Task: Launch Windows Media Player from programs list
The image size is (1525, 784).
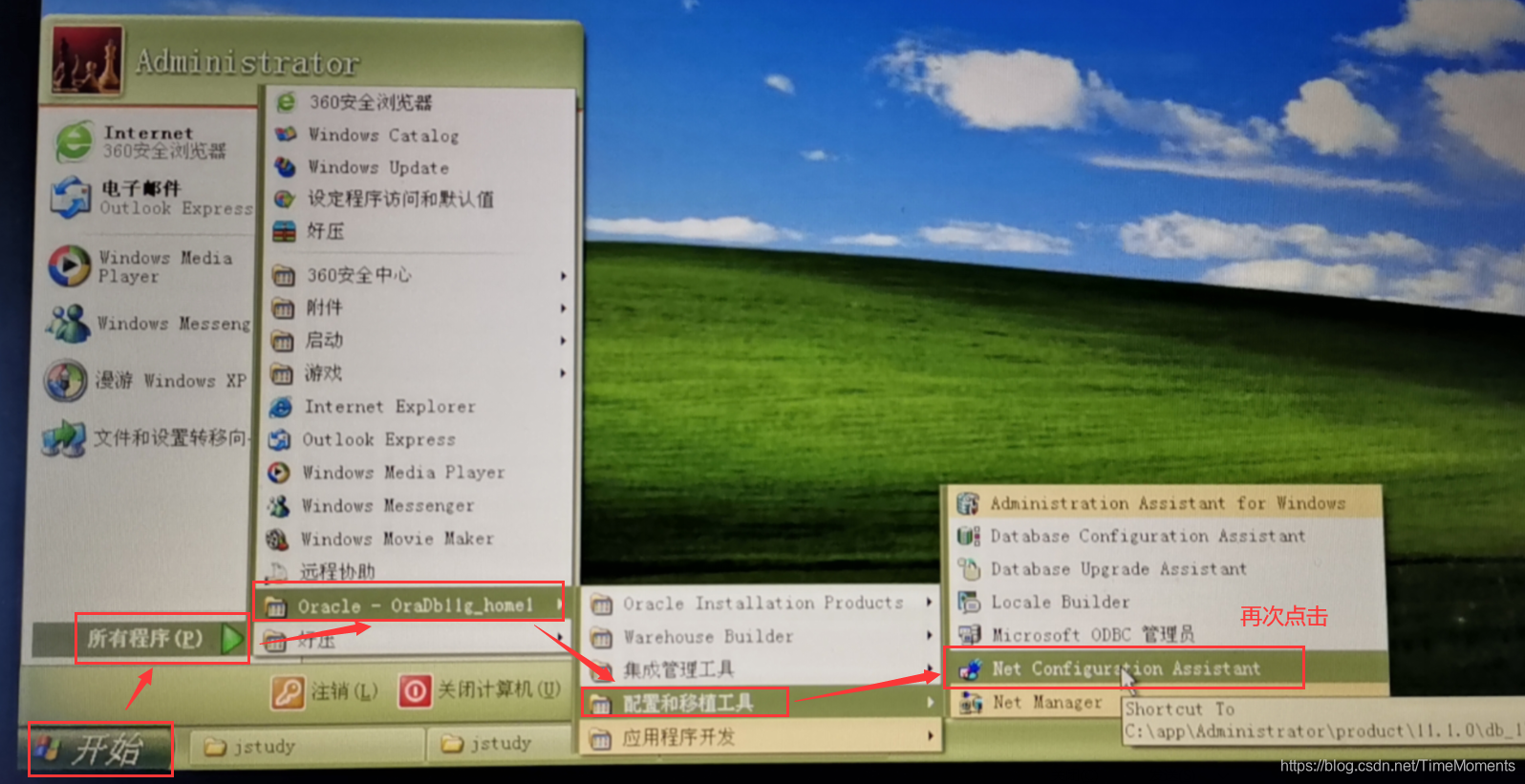Action: (279, 473)
